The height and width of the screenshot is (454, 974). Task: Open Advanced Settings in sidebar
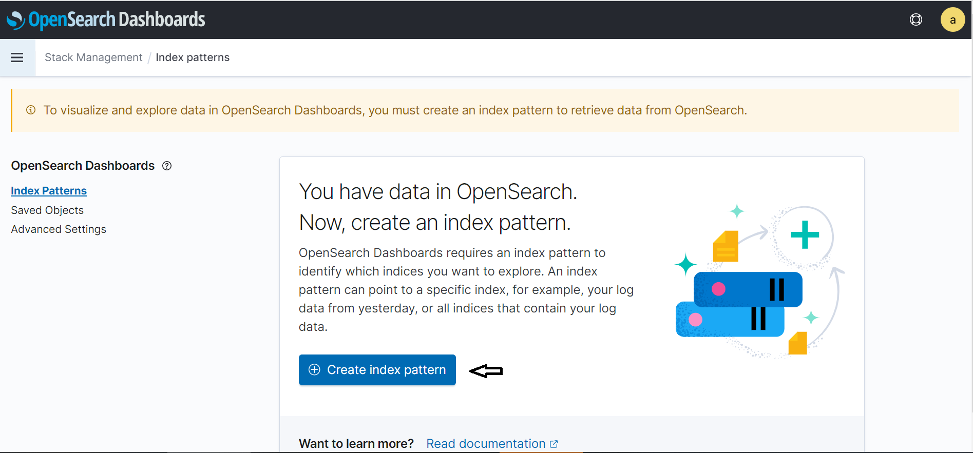58,229
